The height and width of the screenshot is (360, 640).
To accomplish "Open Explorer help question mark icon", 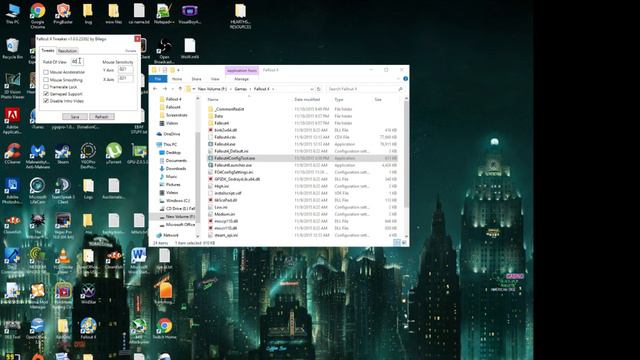I will point(405,78).
